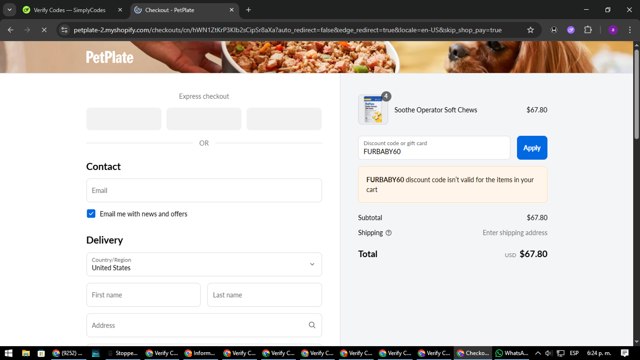Open the clock showing 6:24 p. m.
Screen dimensions: 640x360
pyautogui.click(x=599, y=353)
